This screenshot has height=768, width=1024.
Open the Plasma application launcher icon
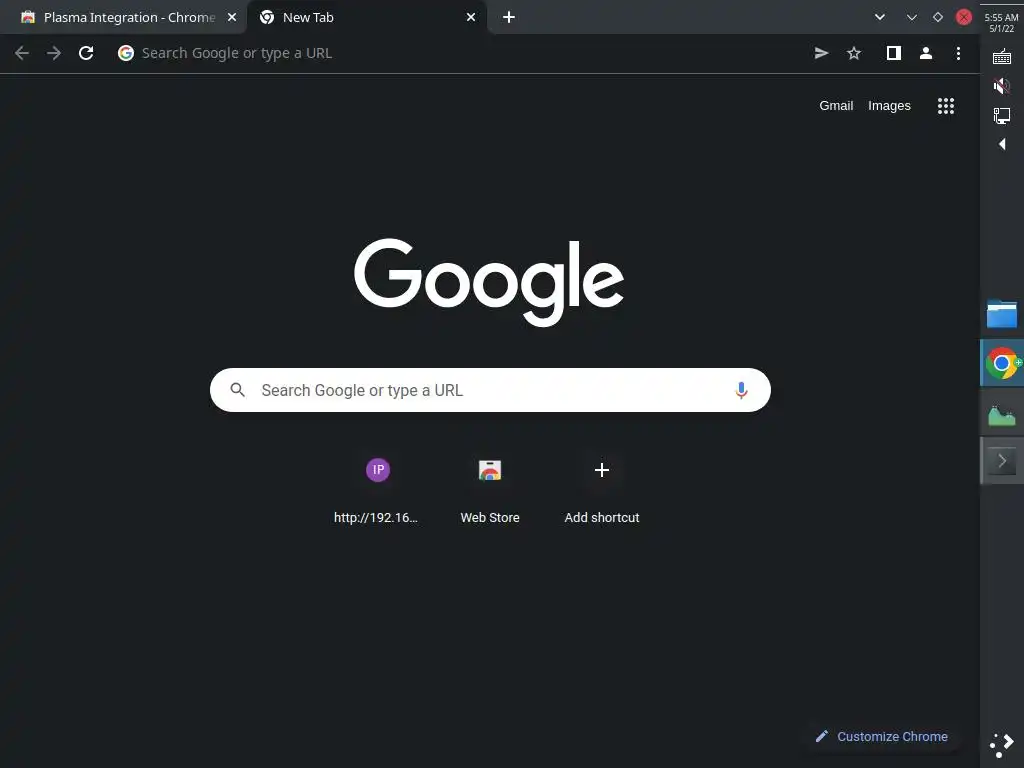1002,745
